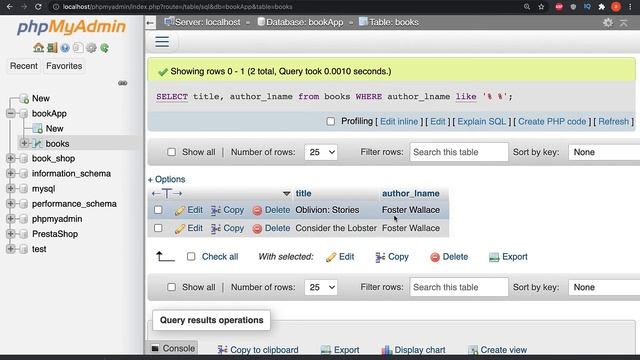Screen dimensions: 640x360
Task: Go back in the browser
Action: 10,7
